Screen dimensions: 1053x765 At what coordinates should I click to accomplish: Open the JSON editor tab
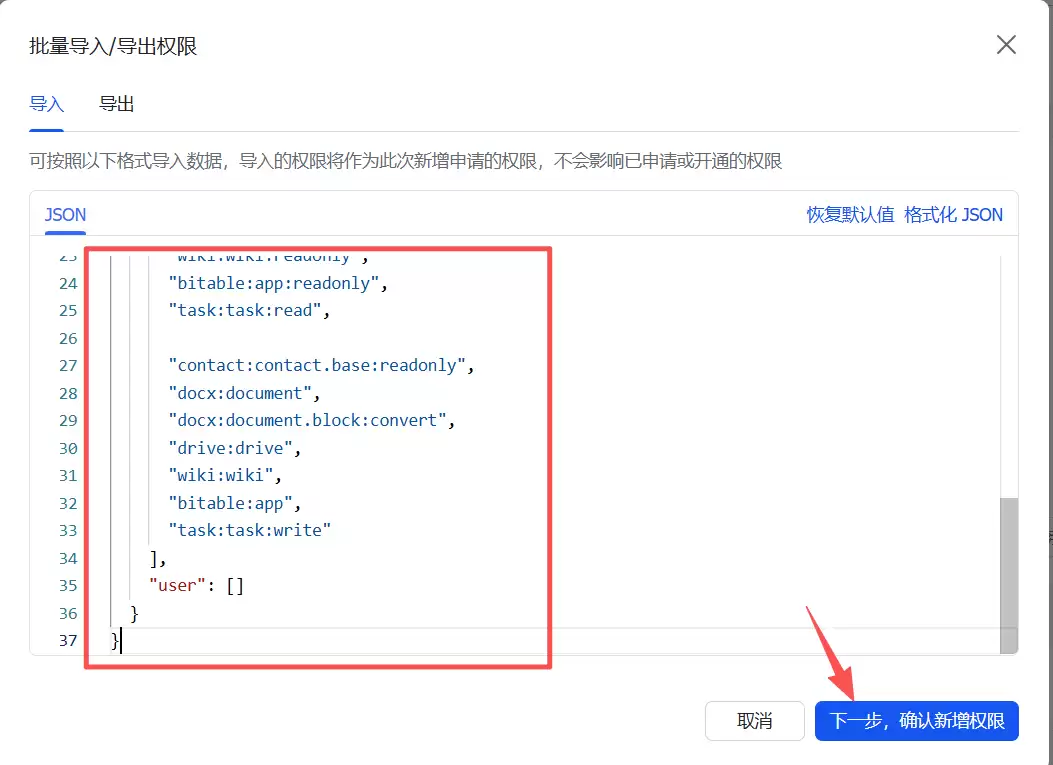point(66,215)
